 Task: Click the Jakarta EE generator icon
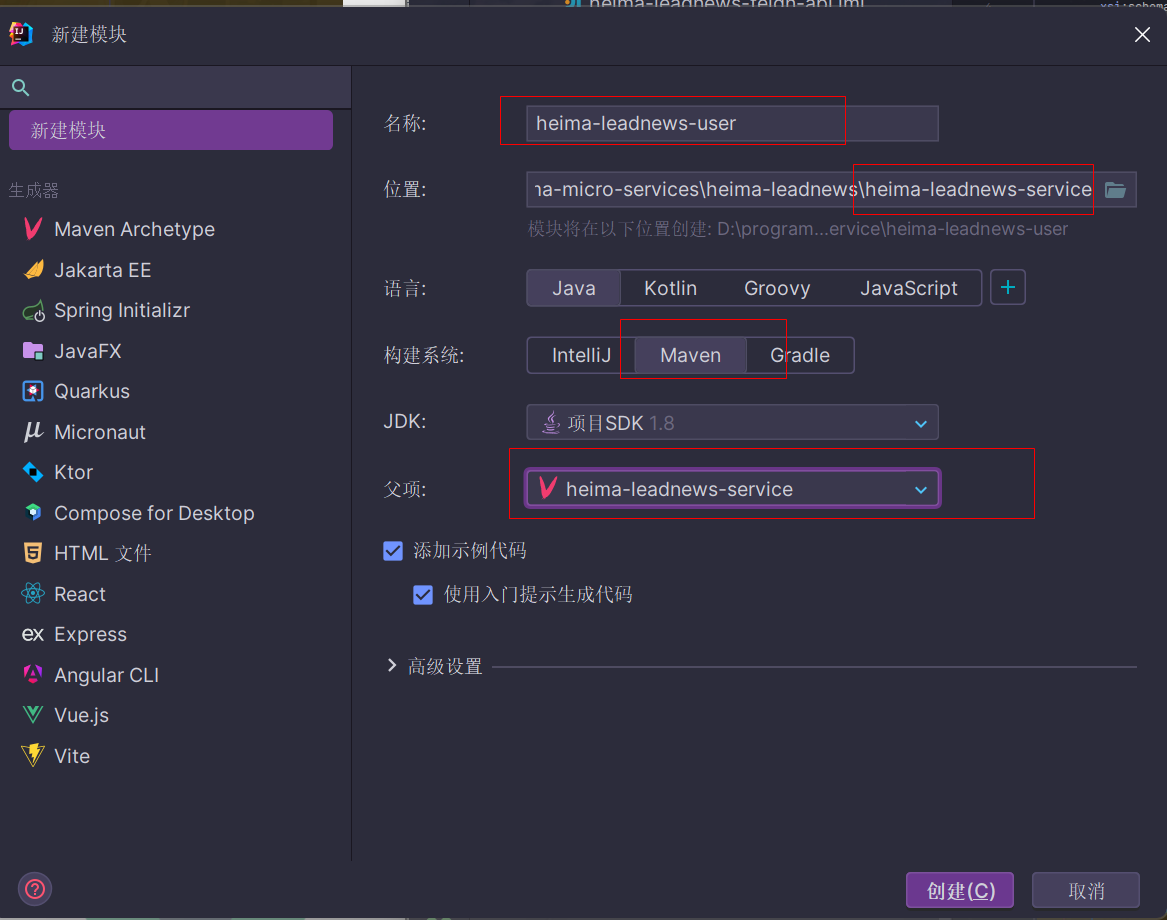pyautogui.click(x=33, y=269)
